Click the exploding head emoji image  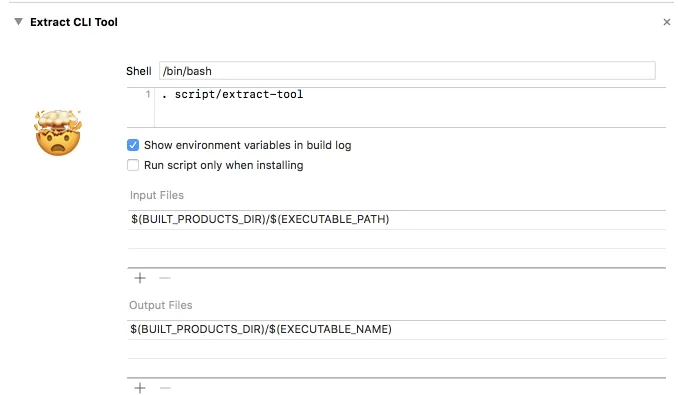(x=58, y=132)
